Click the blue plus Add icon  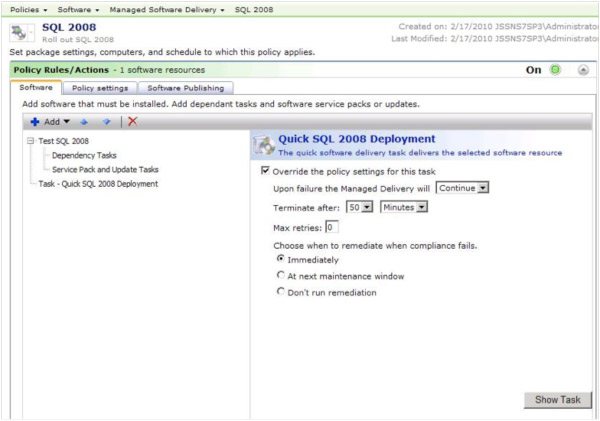click(35, 122)
